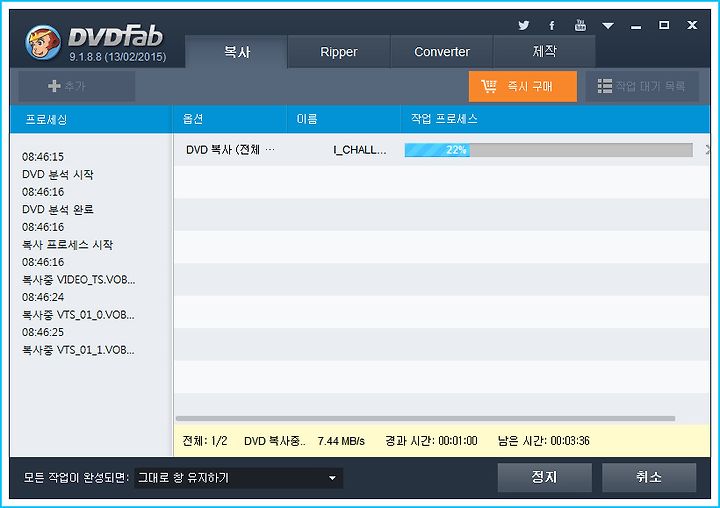Switch to the Converter tab

coord(442,52)
